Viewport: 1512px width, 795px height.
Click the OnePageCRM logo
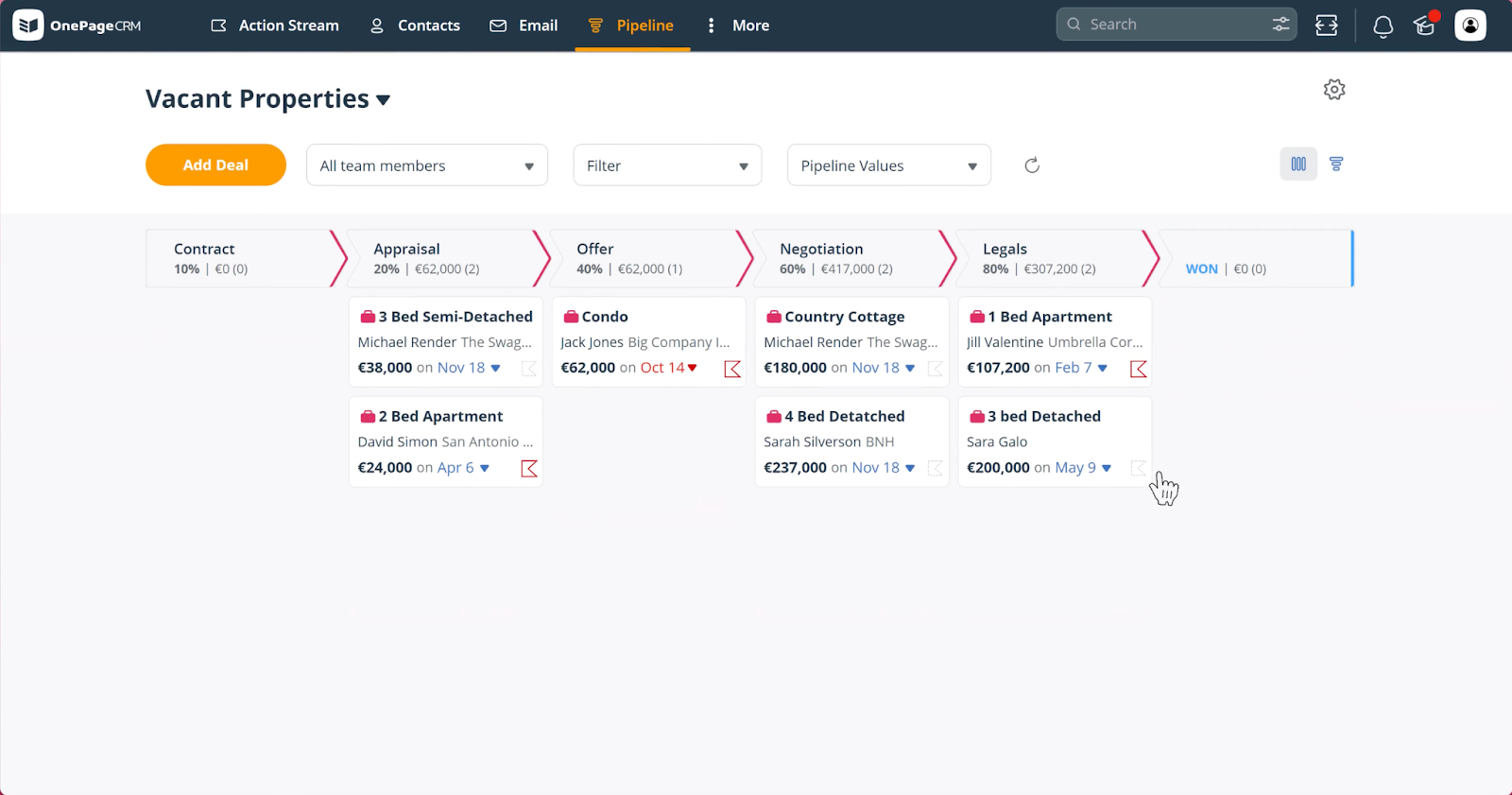click(x=77, y=26)
